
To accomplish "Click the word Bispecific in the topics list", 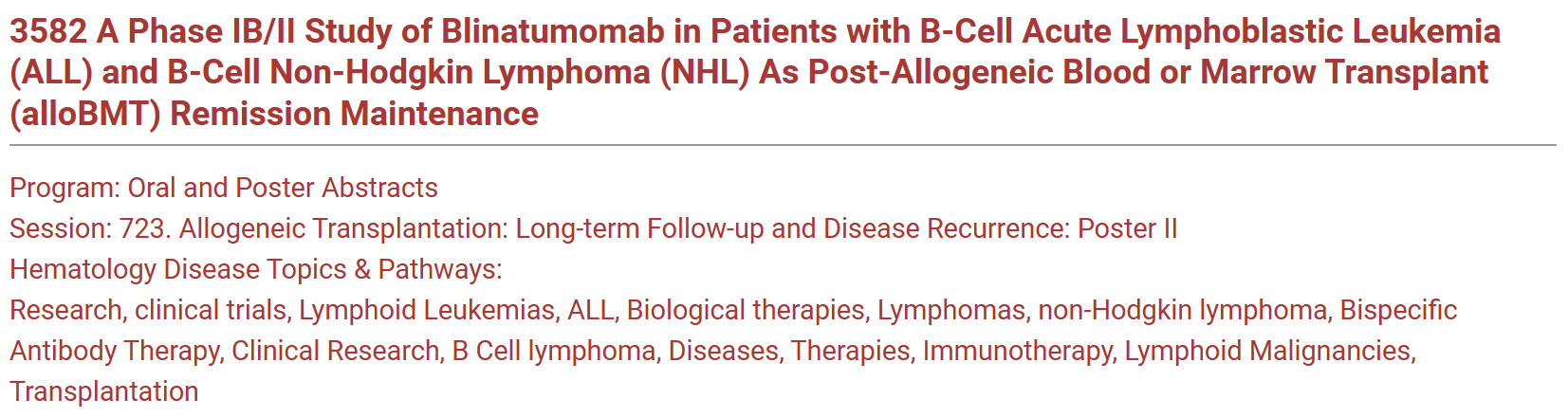I will [1398, 310].
